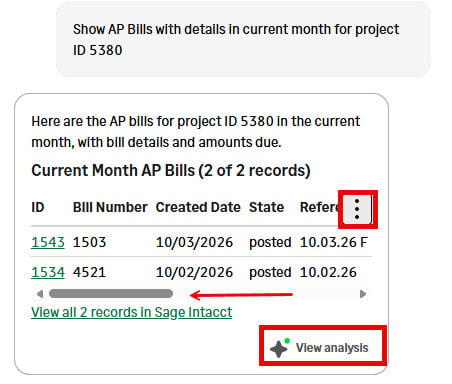This screenshot has height=384, width=452.
Task: Click the ID column header
Action: [x=38, y=207]
